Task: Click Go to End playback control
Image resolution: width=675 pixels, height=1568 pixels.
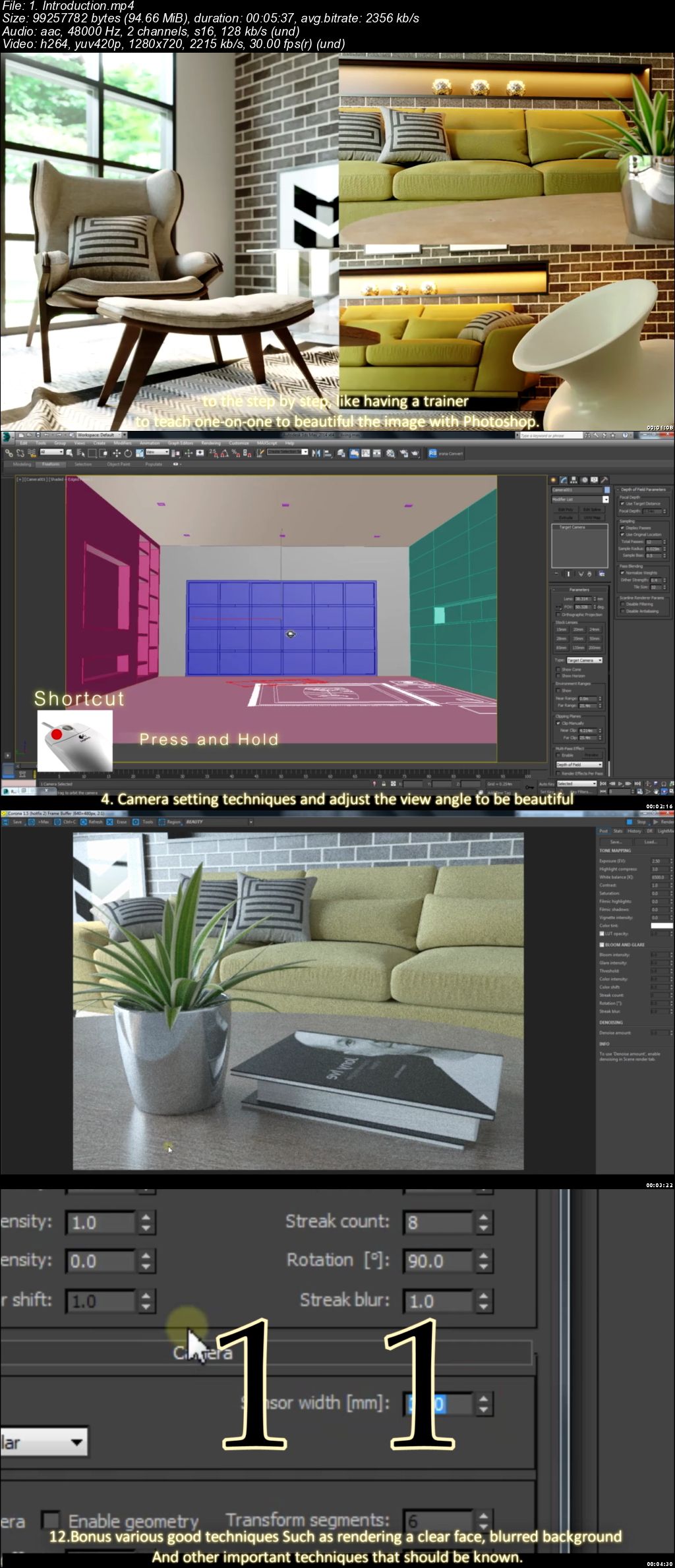Action: pos(637,783)
